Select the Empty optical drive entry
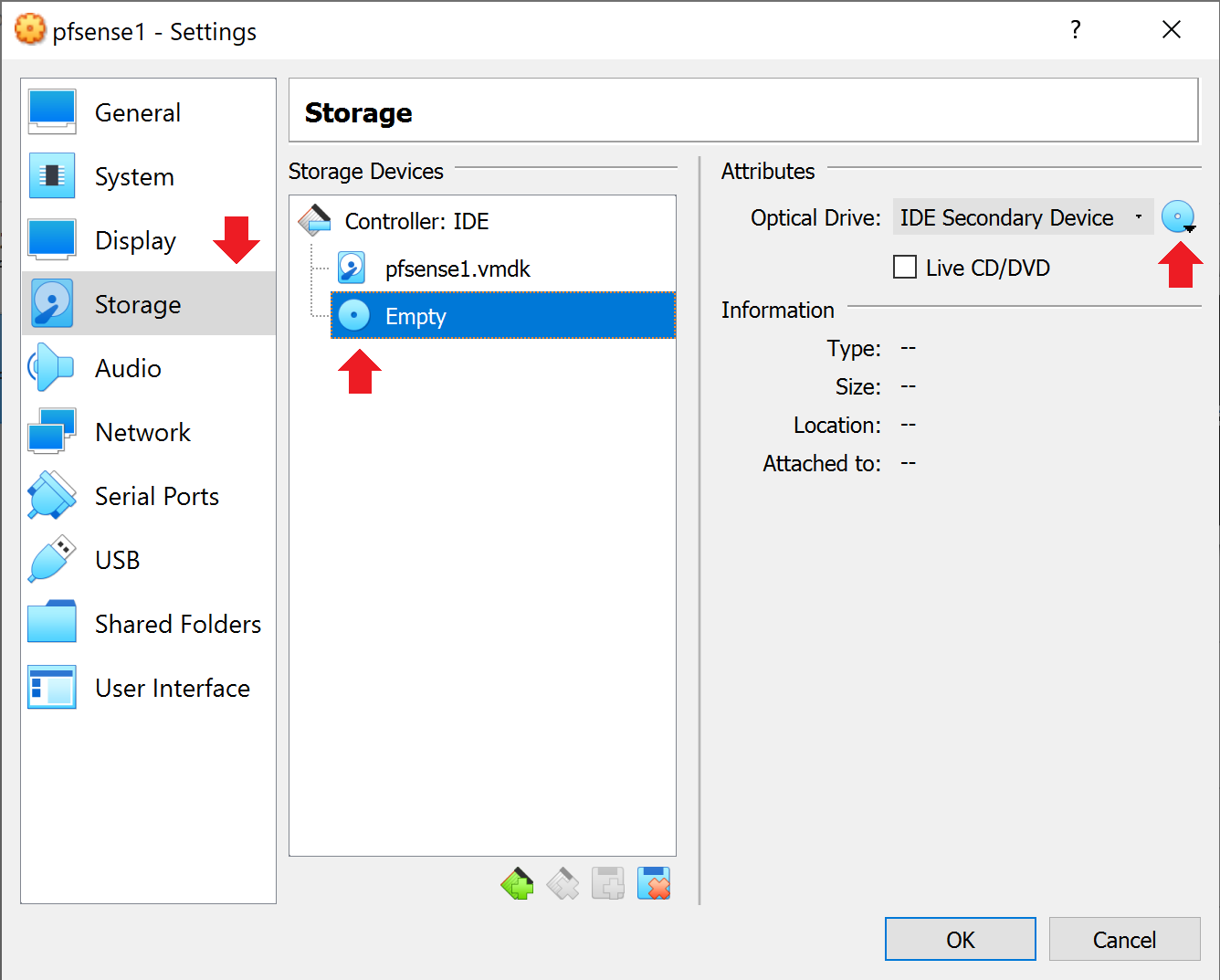Image resolution: width=1220 pixels, height=980 pixels. click(x=415, y=316)
